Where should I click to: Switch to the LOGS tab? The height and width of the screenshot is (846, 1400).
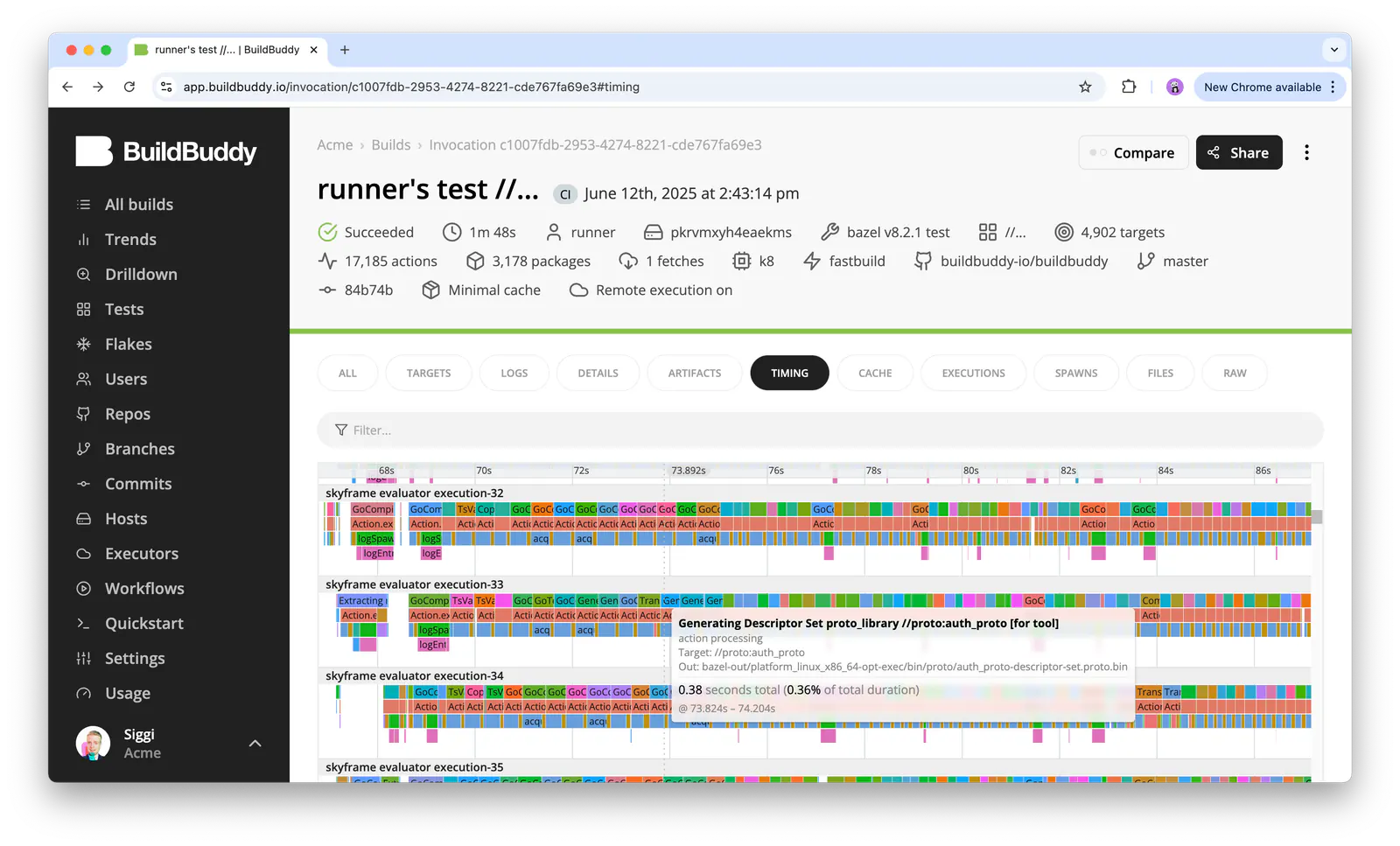coord(514,373)
